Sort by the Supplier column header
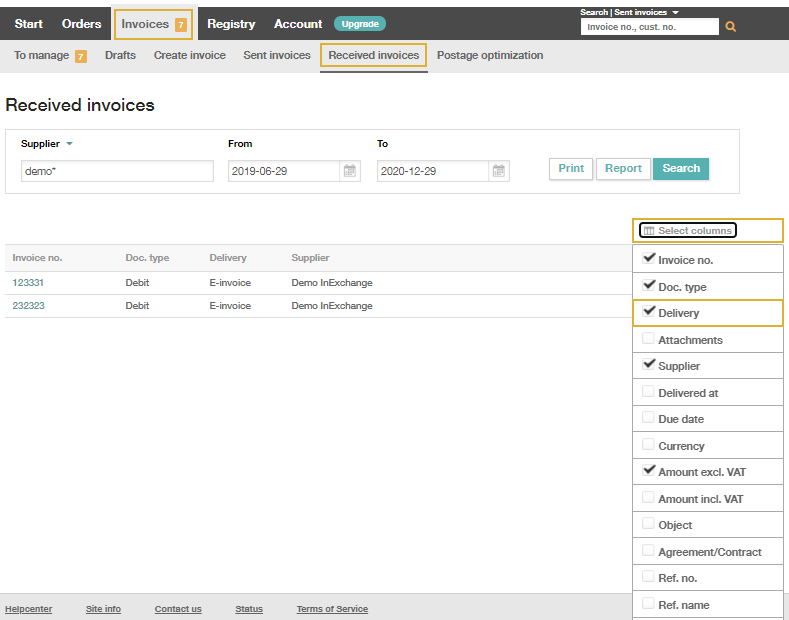This screenshot has height=620, width=789. [x=310, y=258]
